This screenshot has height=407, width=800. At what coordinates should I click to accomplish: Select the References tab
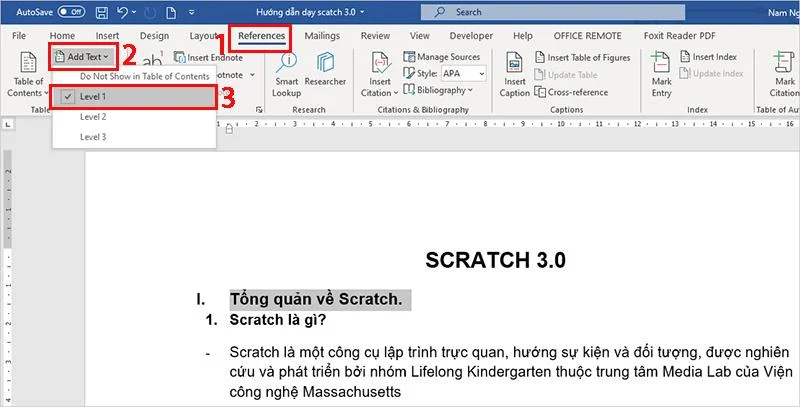click(x=261, y=36)
